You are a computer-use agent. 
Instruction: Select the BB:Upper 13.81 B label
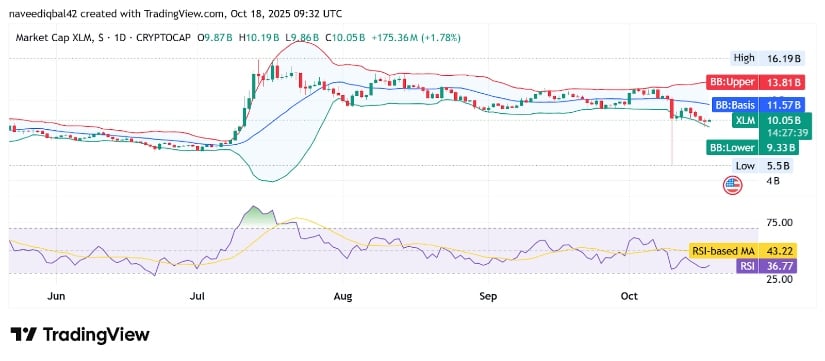(x=755, y=82)
